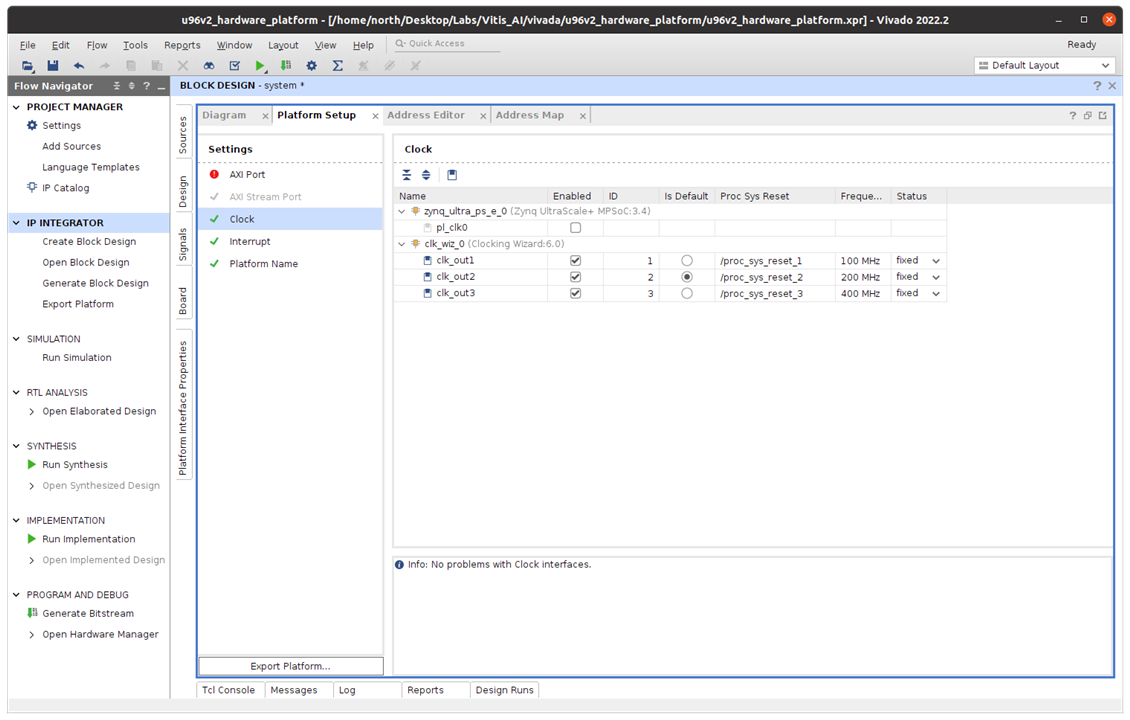The width and height of the screenshot is (1130, 720).
Task: Open the Tcl Console tab
Action: 228,690
